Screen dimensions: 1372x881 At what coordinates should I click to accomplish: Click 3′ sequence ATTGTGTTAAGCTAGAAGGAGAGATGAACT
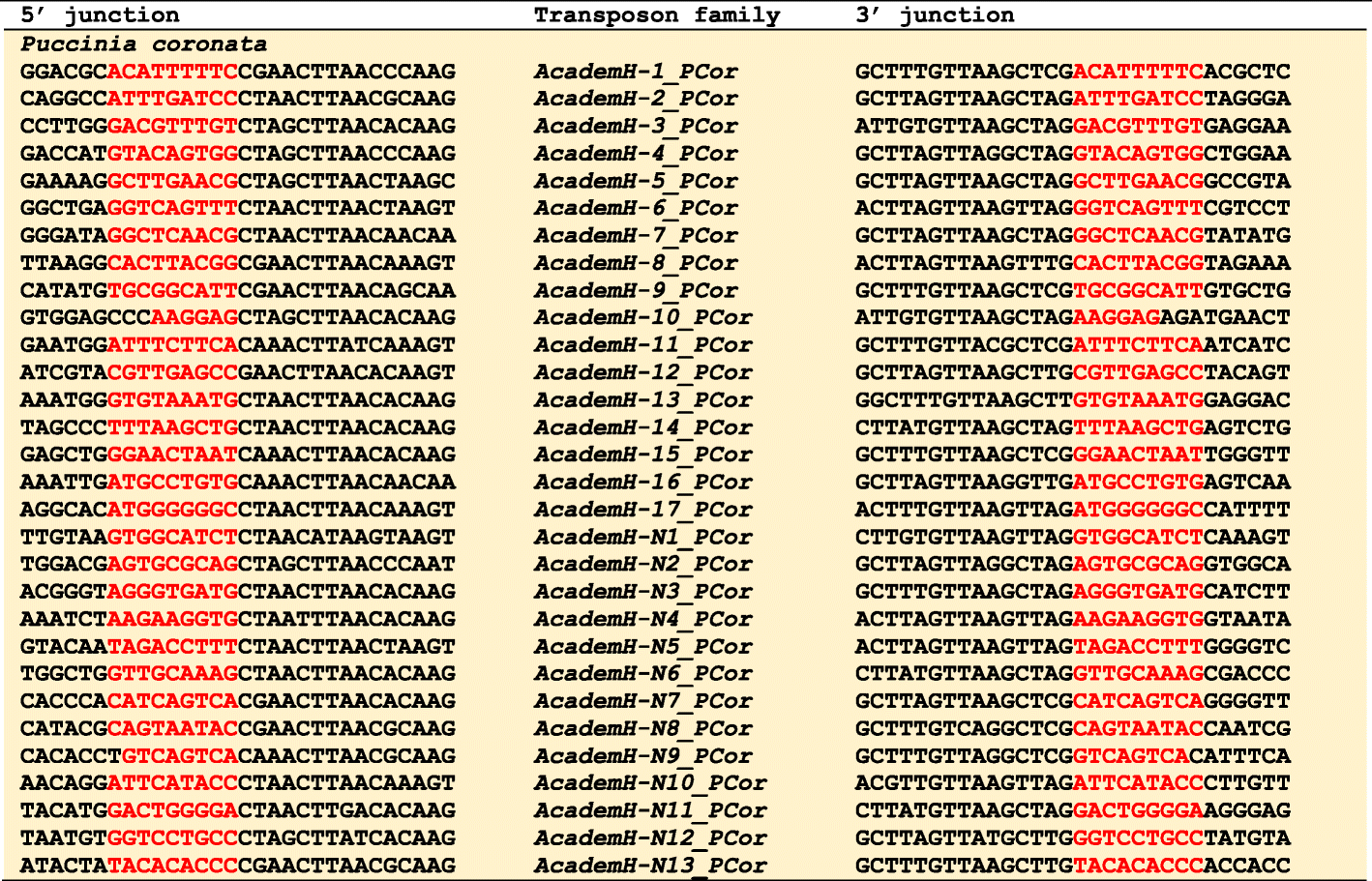point(1073,317)
